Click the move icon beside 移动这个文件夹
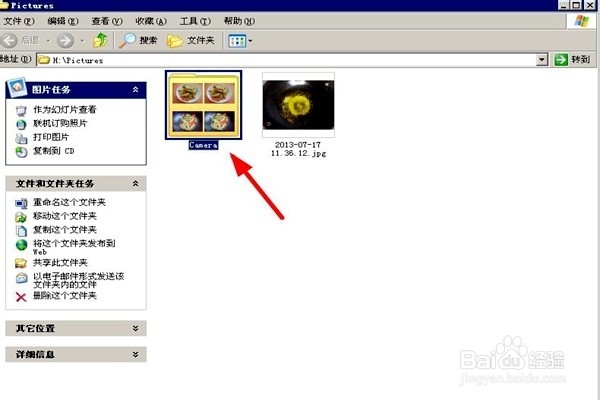The image size is (600, 400). tap(21, 217)
